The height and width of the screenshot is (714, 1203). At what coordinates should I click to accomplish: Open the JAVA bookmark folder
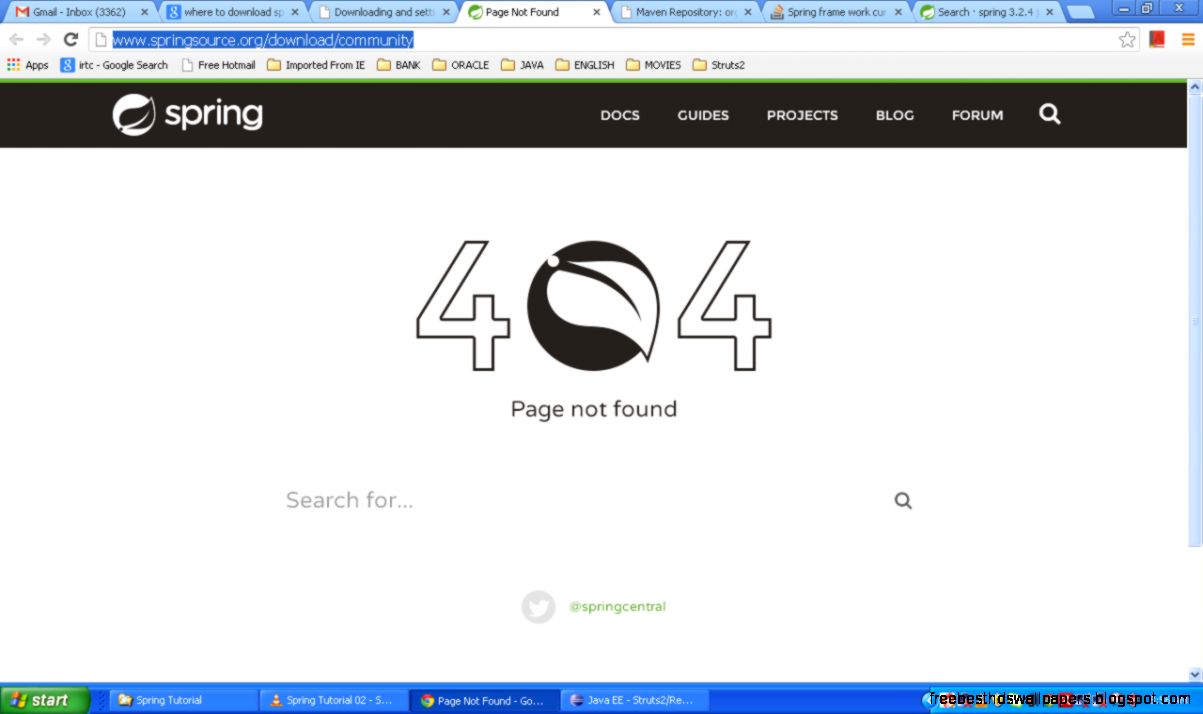[x=522, y=65]
